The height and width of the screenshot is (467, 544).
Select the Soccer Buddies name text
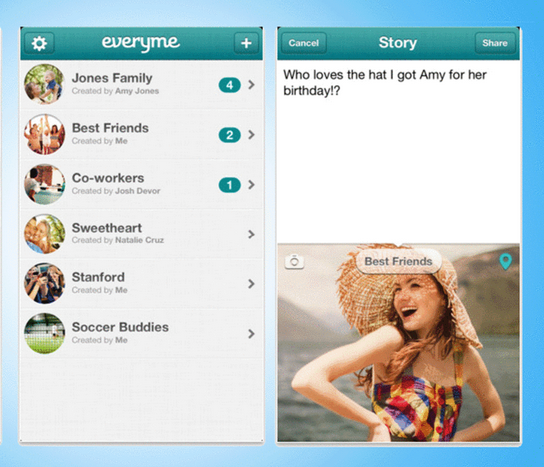coord(120,327)
